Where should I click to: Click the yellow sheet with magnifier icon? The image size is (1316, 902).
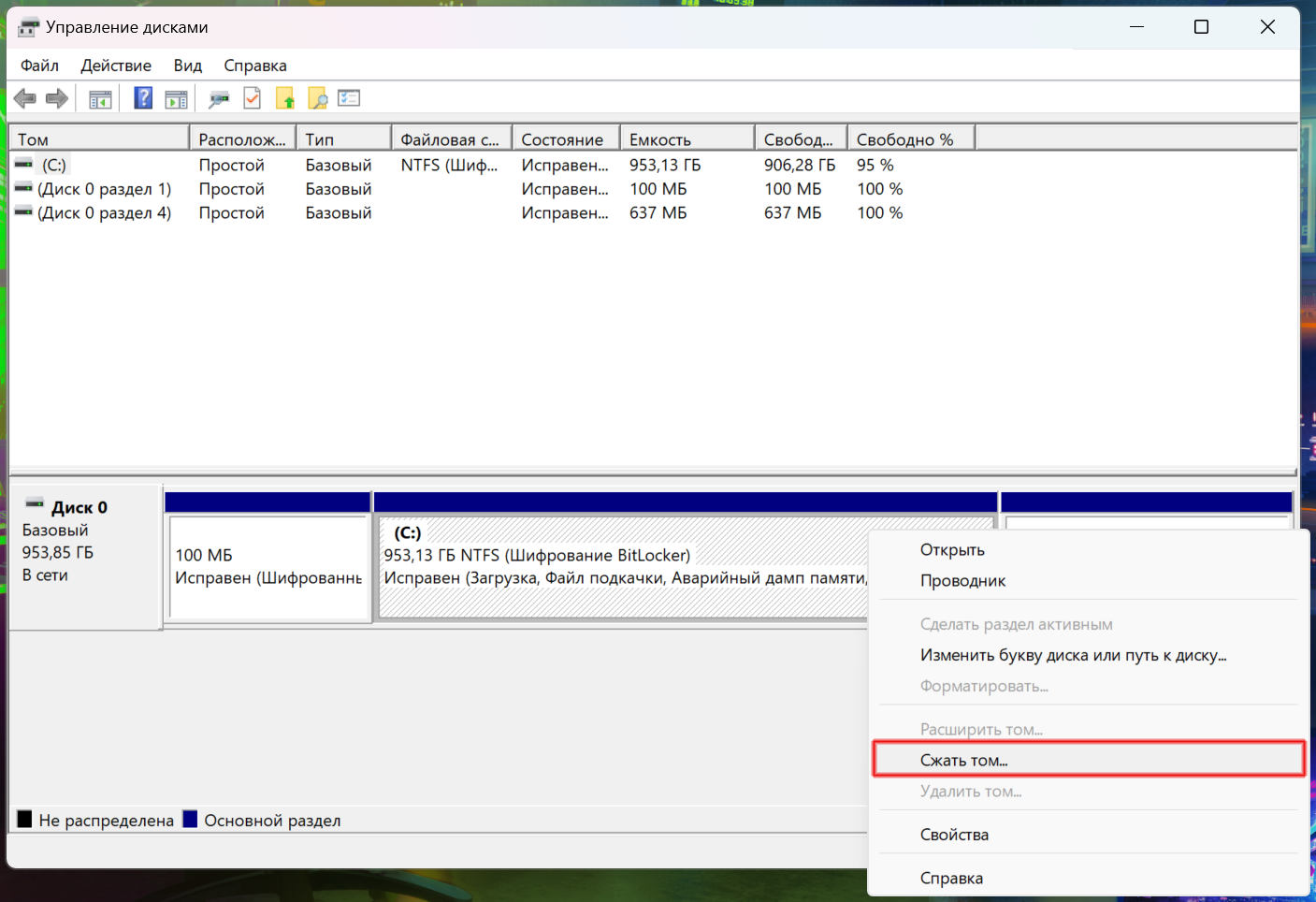[x=318, y=98]
